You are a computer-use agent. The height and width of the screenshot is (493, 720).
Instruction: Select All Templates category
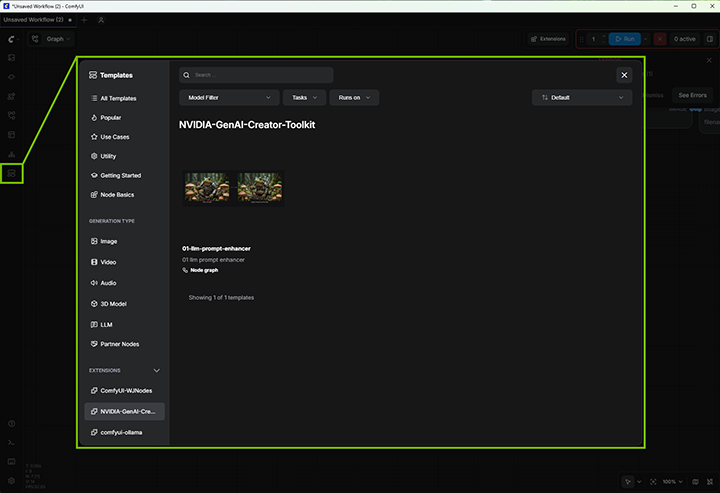click(124, 98)
